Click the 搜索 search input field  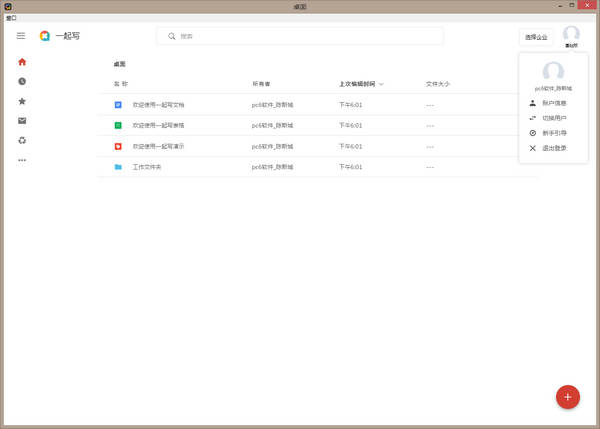300,36
